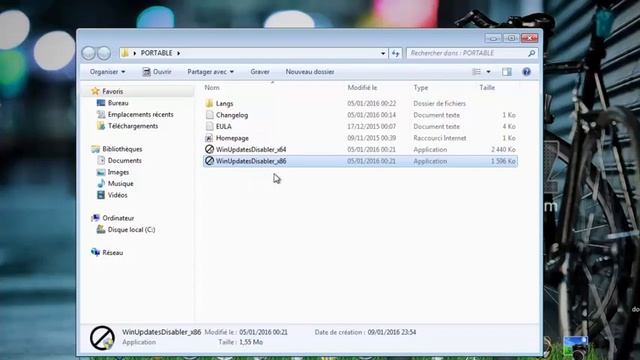Sort by the Modifié le column

click(x=362, y=87)
